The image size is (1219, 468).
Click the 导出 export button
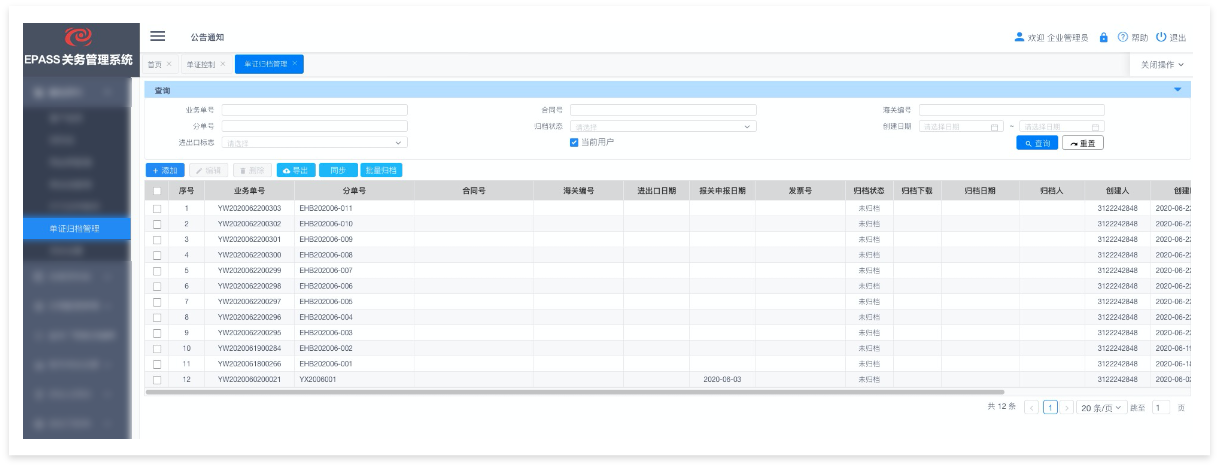297,171
